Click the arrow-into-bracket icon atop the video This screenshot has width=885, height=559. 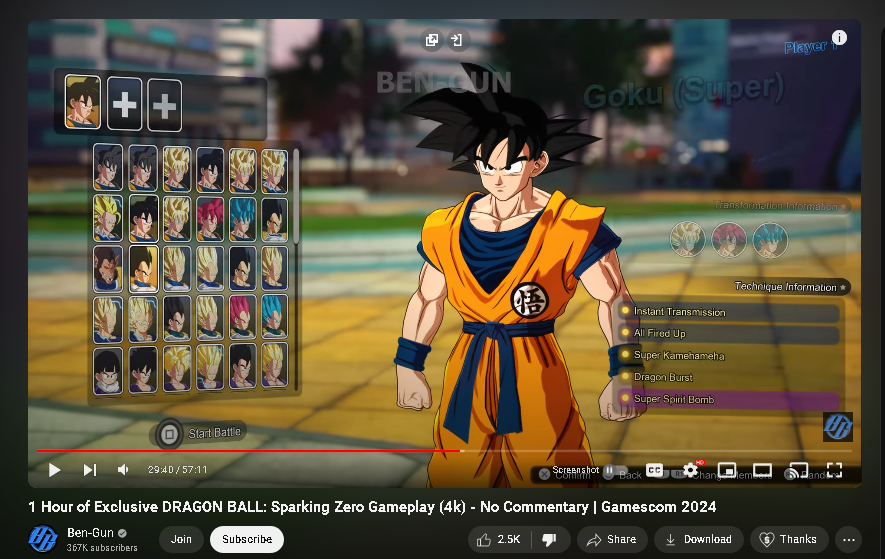456,40
